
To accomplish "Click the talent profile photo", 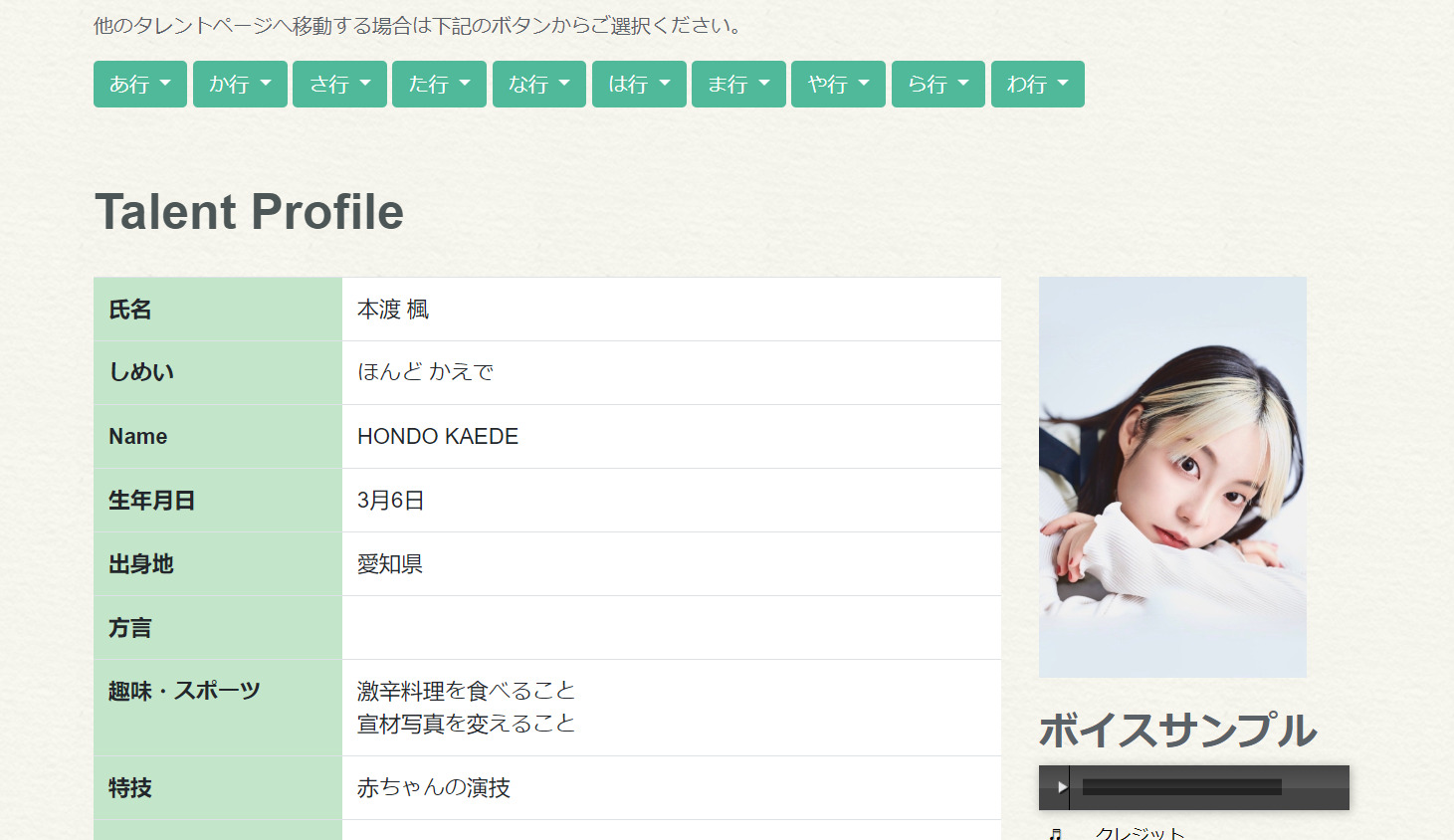I will (x=1172, y=477).
